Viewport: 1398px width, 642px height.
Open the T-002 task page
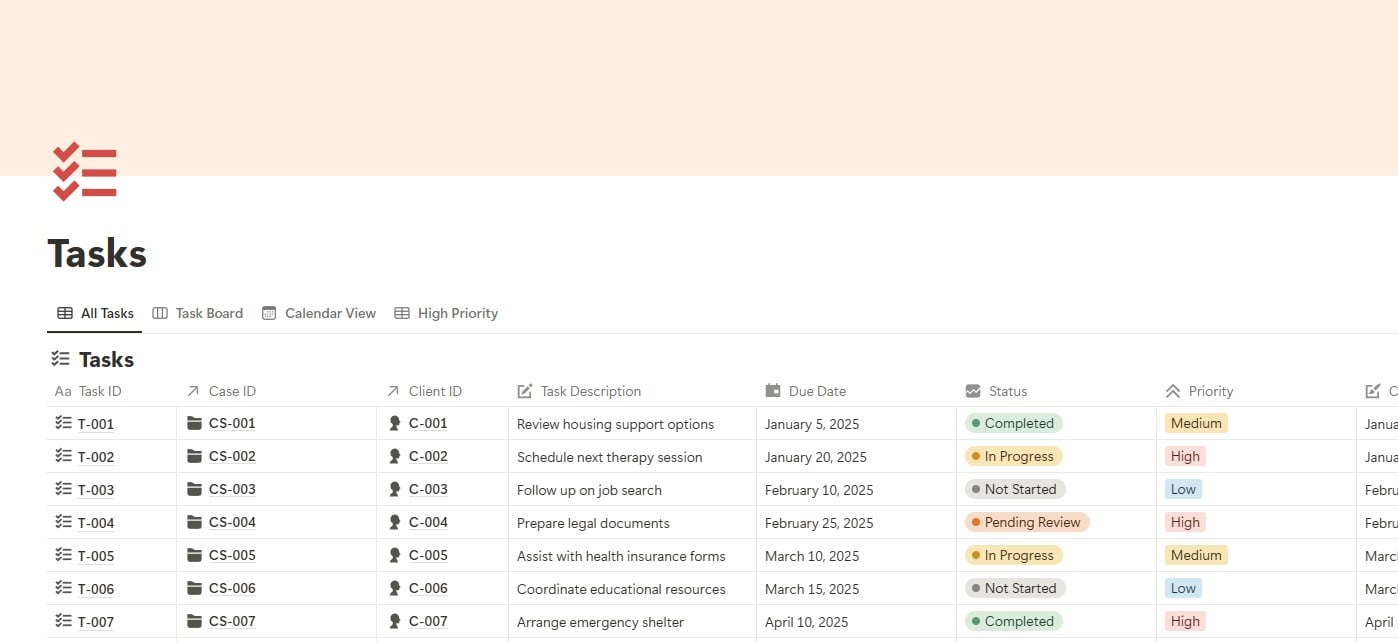pyautogui.click(x=96, y=457)
